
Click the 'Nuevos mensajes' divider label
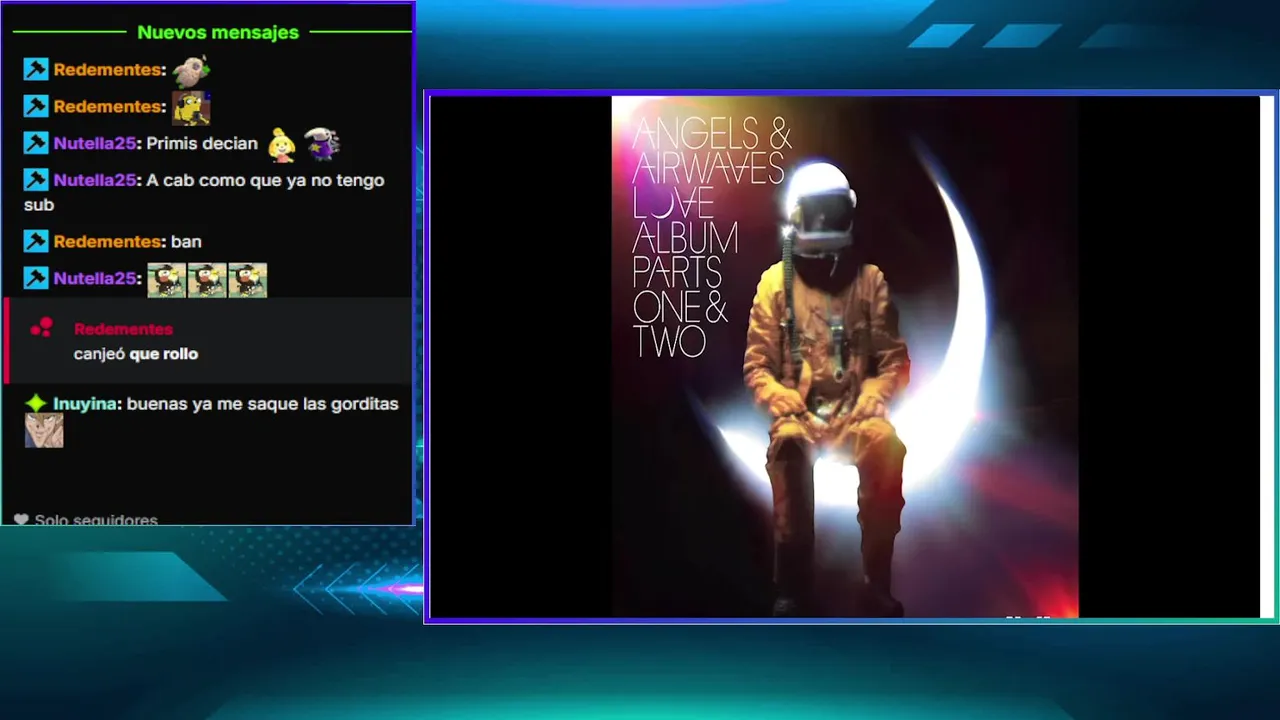pos(218,32)
